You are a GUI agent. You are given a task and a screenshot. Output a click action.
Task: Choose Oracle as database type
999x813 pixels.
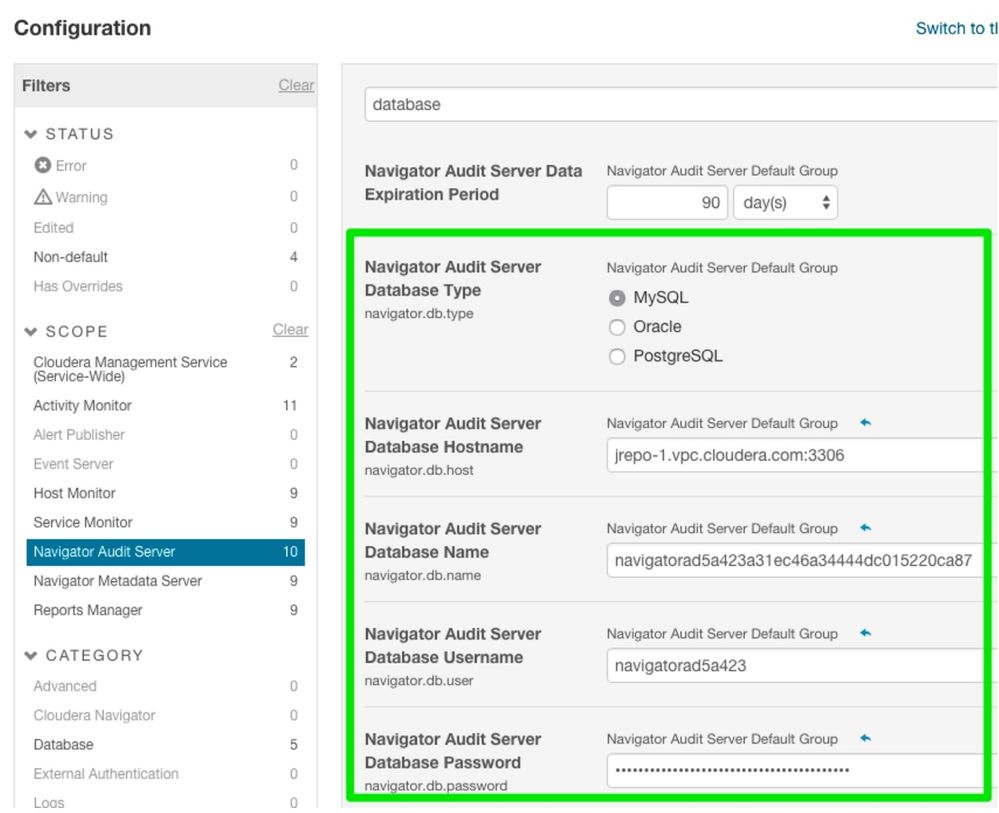[x=617, y=327]
